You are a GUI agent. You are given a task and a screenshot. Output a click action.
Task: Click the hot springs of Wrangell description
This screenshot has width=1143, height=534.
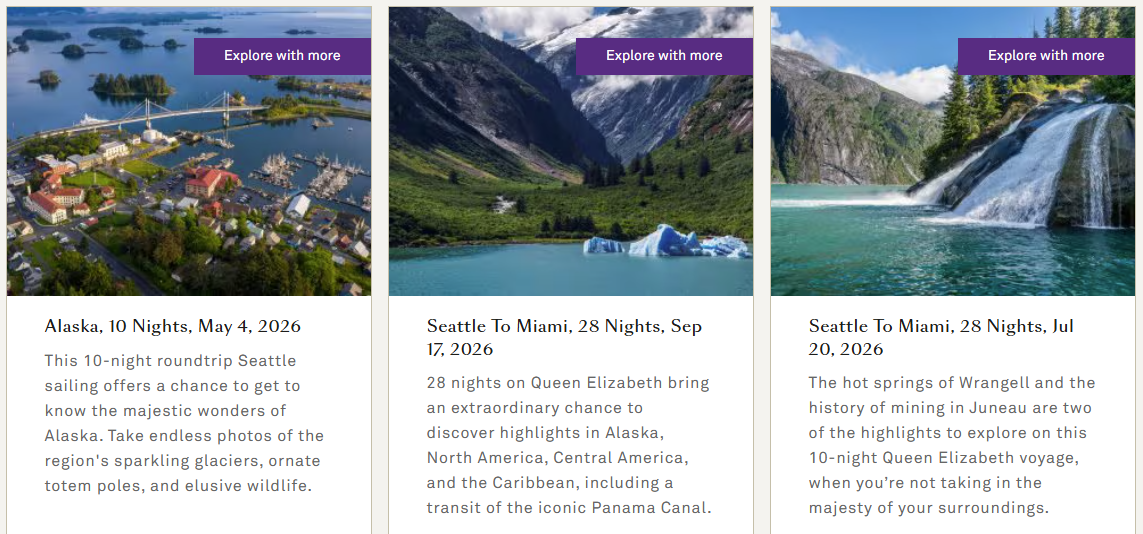pyautogui.click(x=950, y=445)
